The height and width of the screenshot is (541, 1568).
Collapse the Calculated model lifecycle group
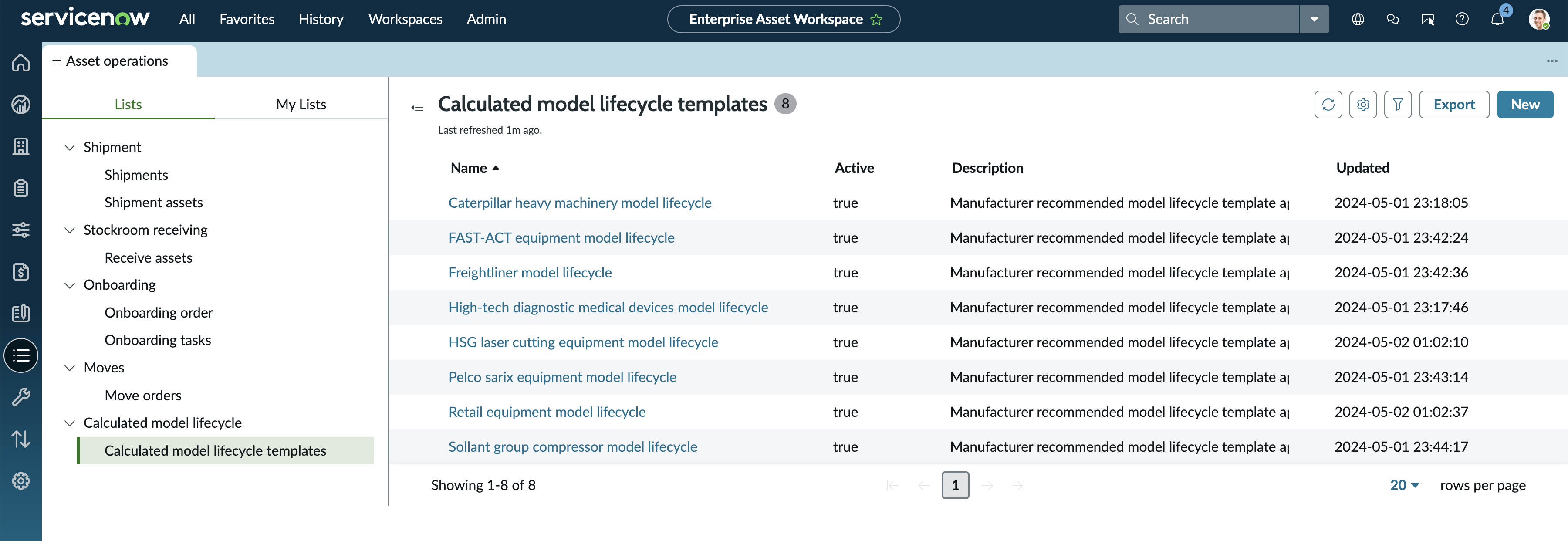70,423
